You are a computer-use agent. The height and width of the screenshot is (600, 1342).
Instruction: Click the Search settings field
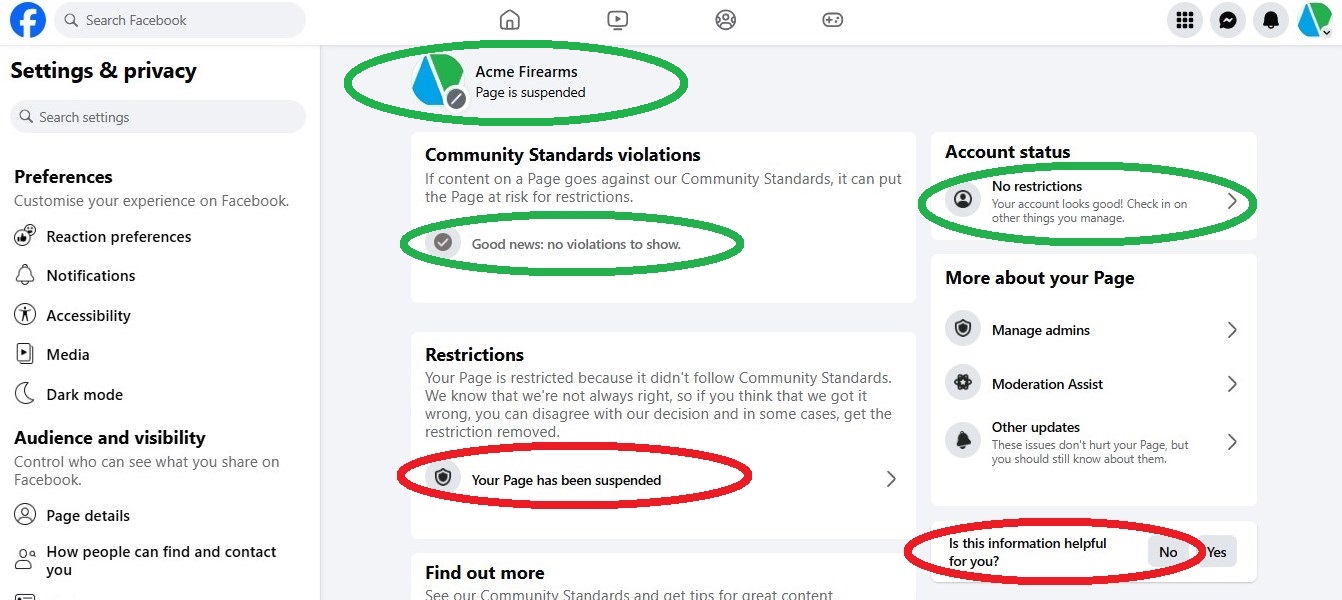(x=158, y=117)
